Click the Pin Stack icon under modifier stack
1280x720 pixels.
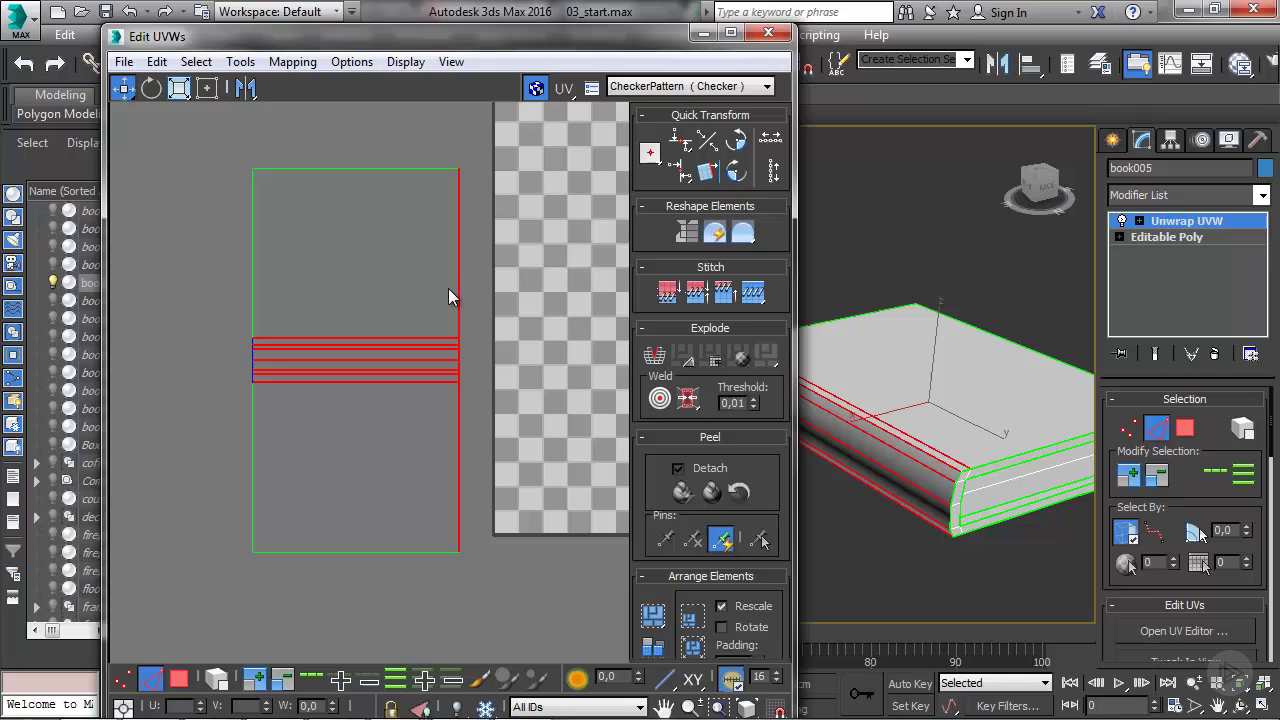pos(1120,353)
